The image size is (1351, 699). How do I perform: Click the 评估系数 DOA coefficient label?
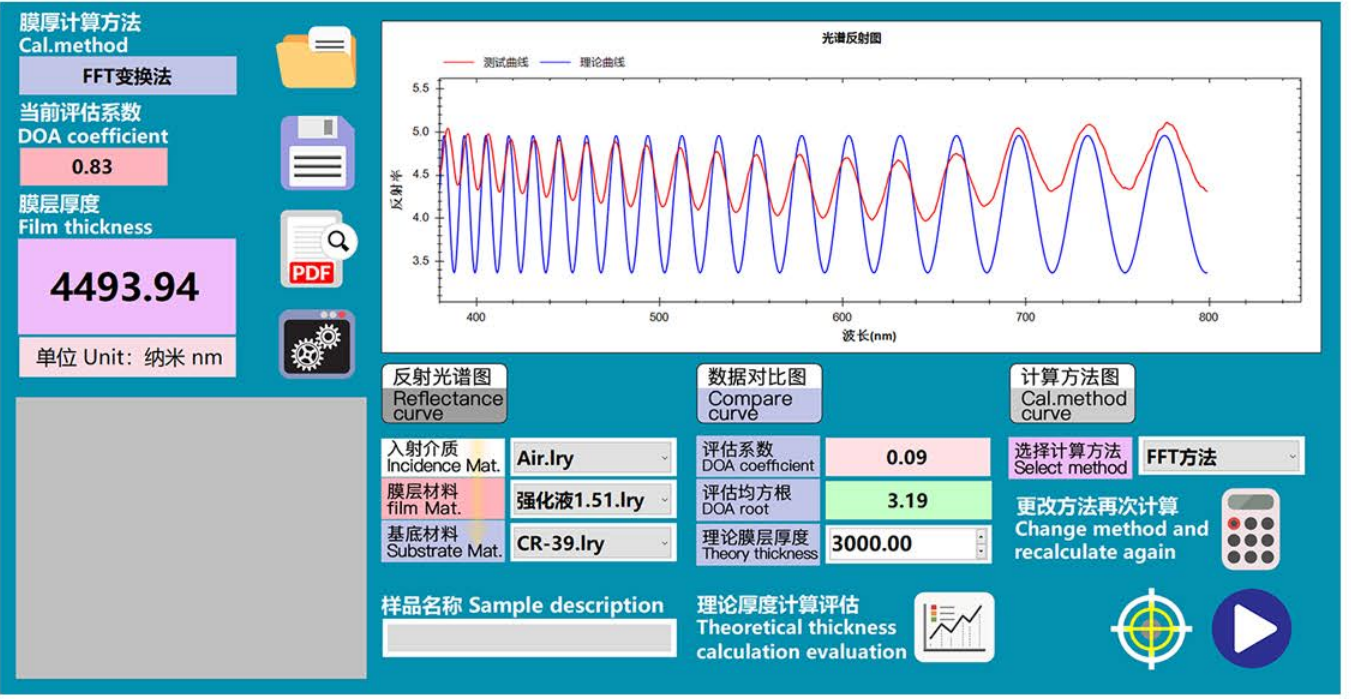tap(758, 457)
